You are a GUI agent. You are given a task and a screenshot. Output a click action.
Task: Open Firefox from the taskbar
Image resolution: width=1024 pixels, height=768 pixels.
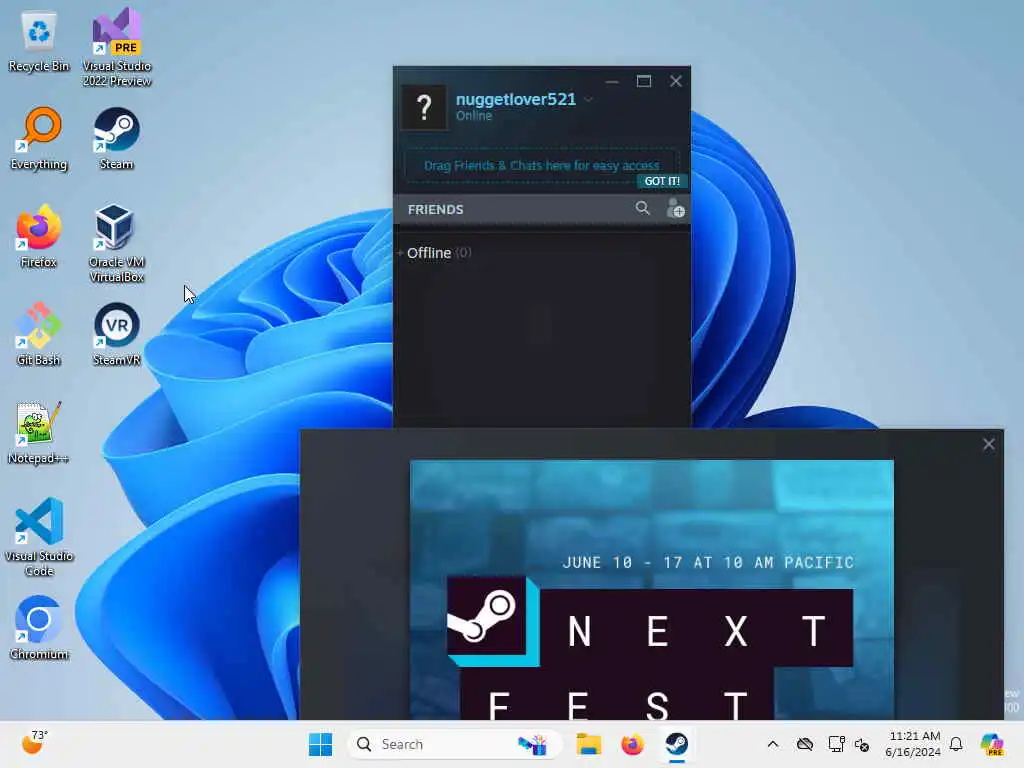point(632,744)
